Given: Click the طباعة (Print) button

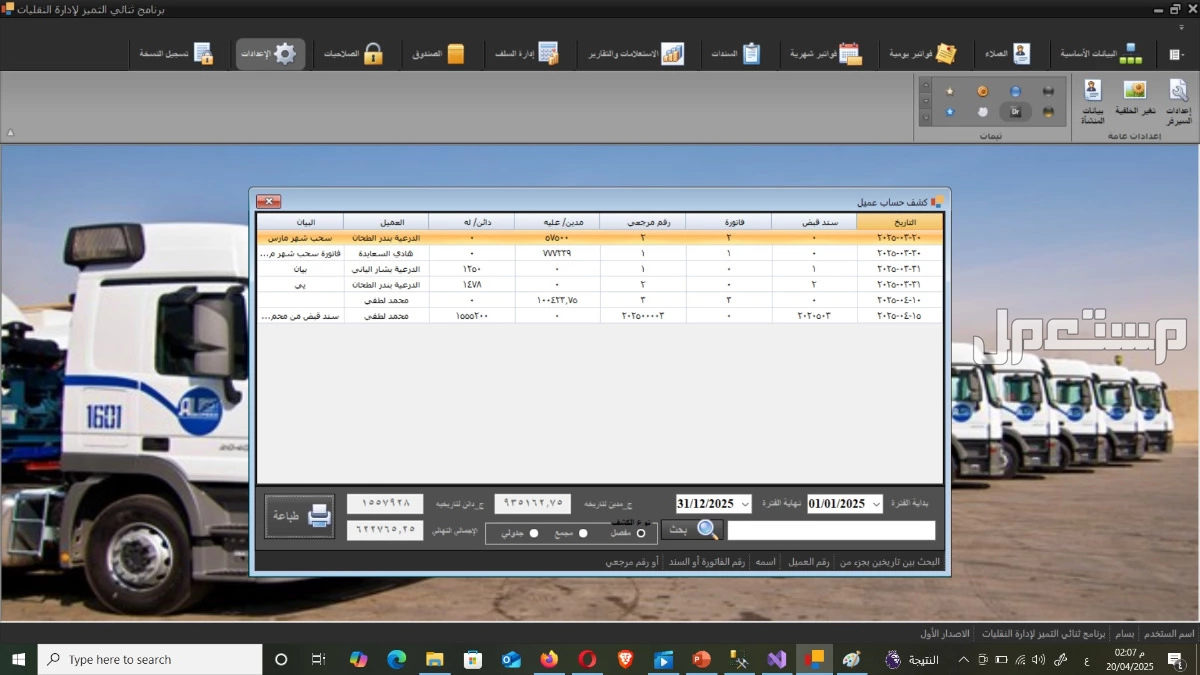Looking at the screenshot, I should [x=300, y=516].
